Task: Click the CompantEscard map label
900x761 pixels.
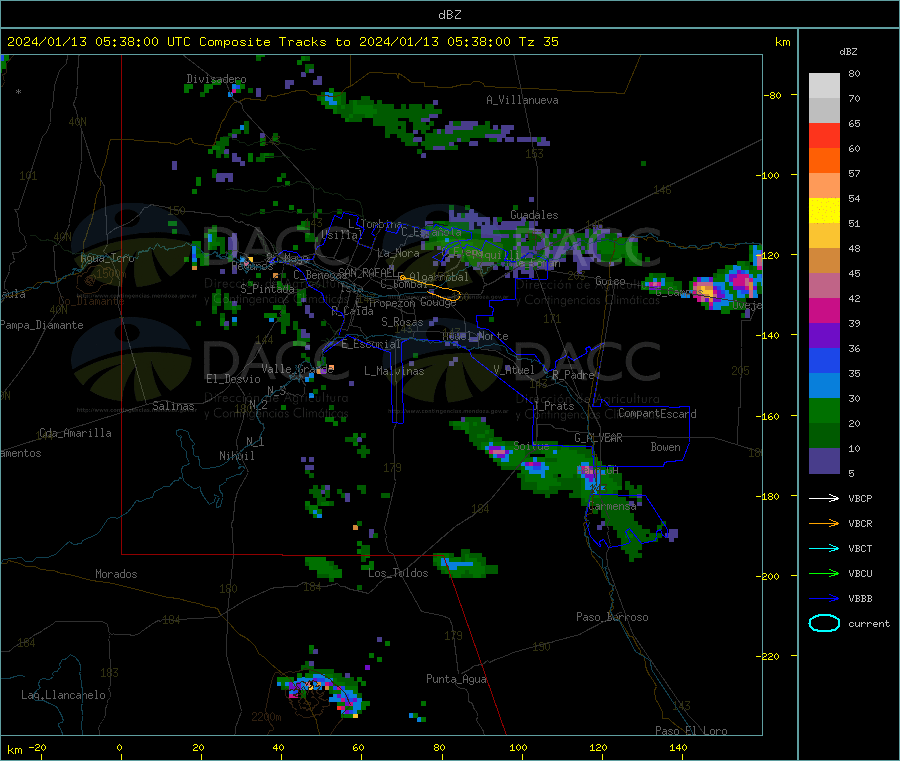Action: click(x=657, y=413)
